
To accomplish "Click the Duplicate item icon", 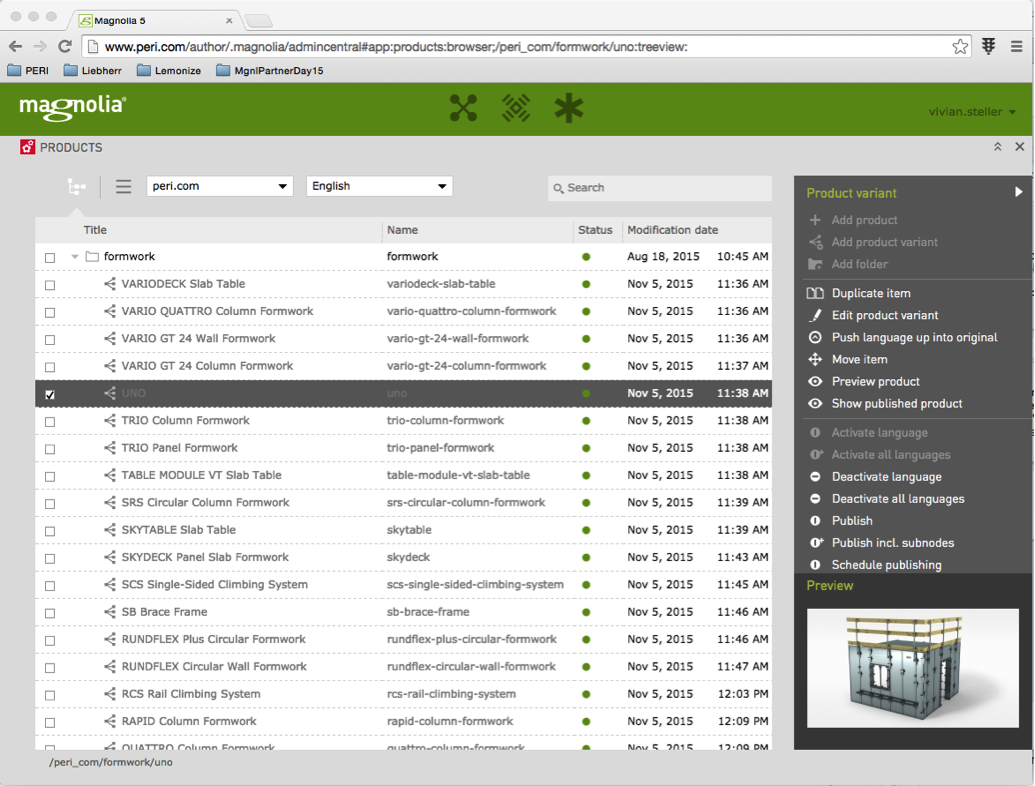I will [x=815, y=293].
